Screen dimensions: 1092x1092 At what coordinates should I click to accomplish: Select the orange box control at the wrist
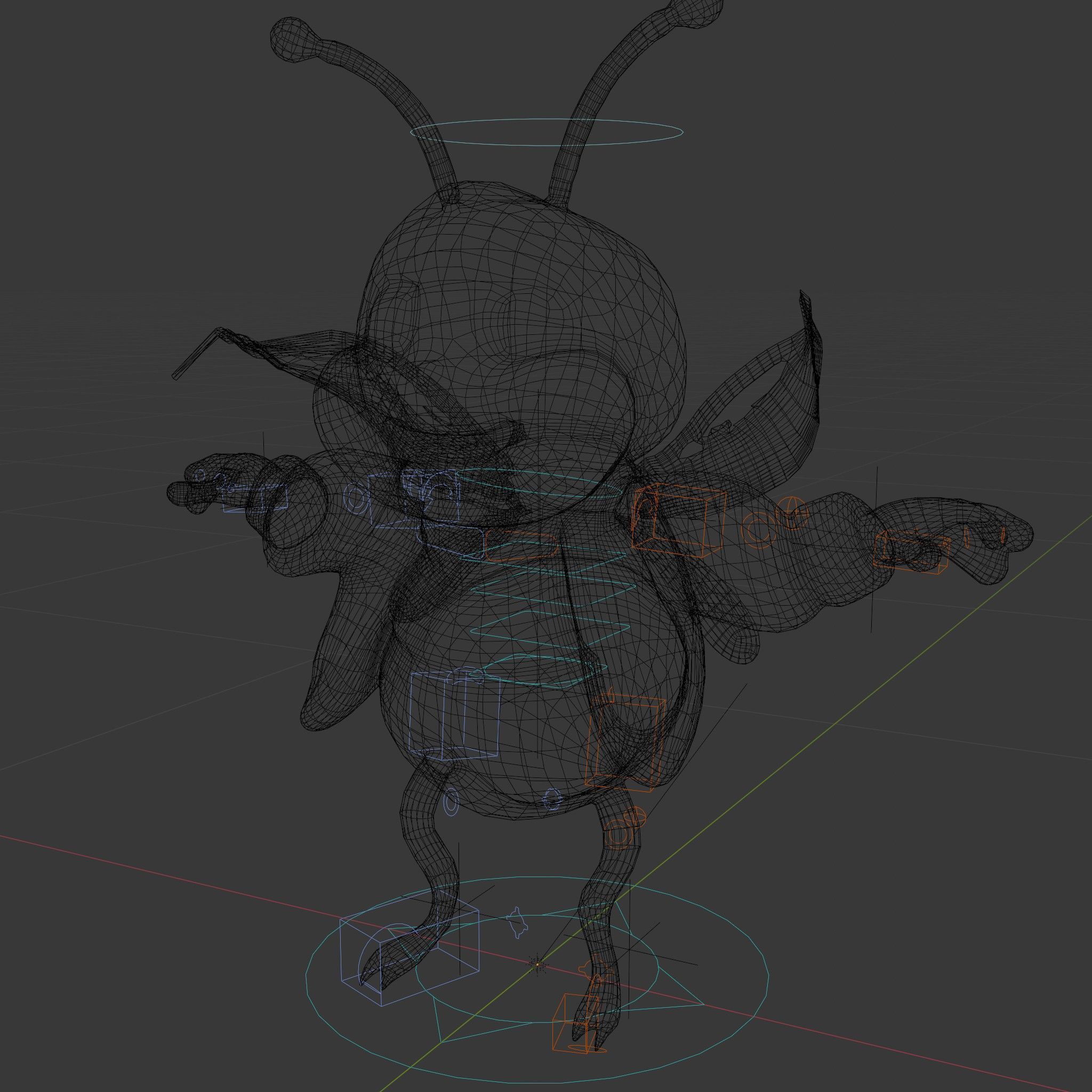coord(911,551)
